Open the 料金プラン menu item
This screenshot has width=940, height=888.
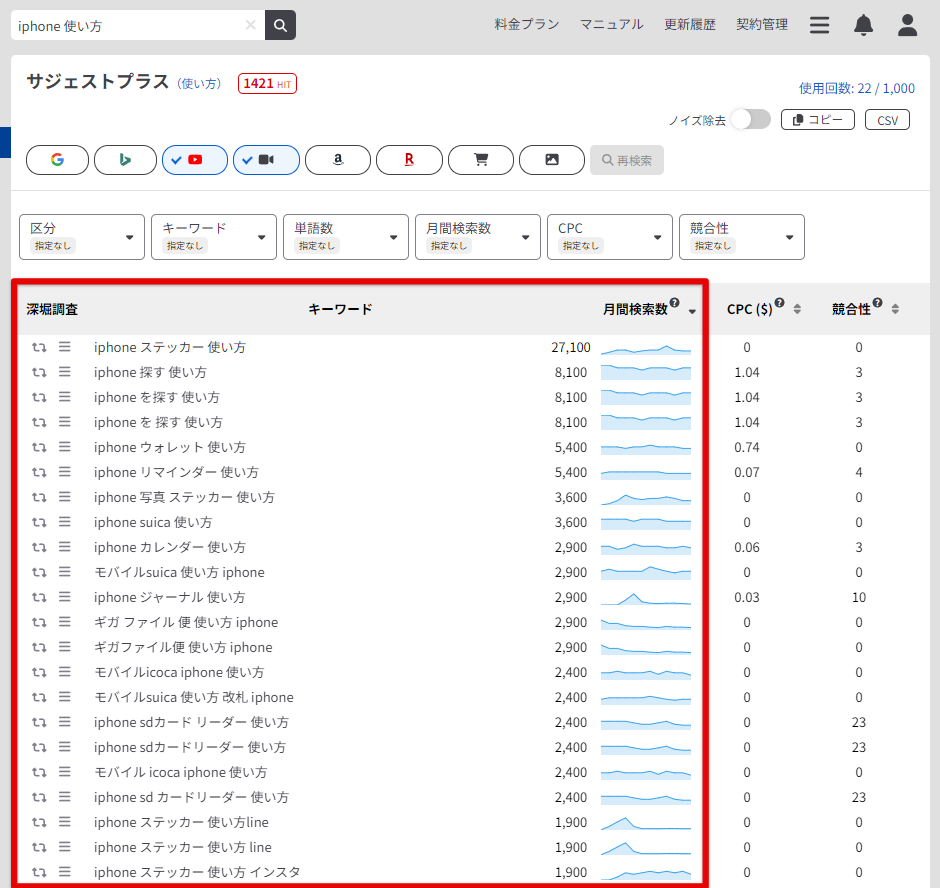tap(527, 24)
